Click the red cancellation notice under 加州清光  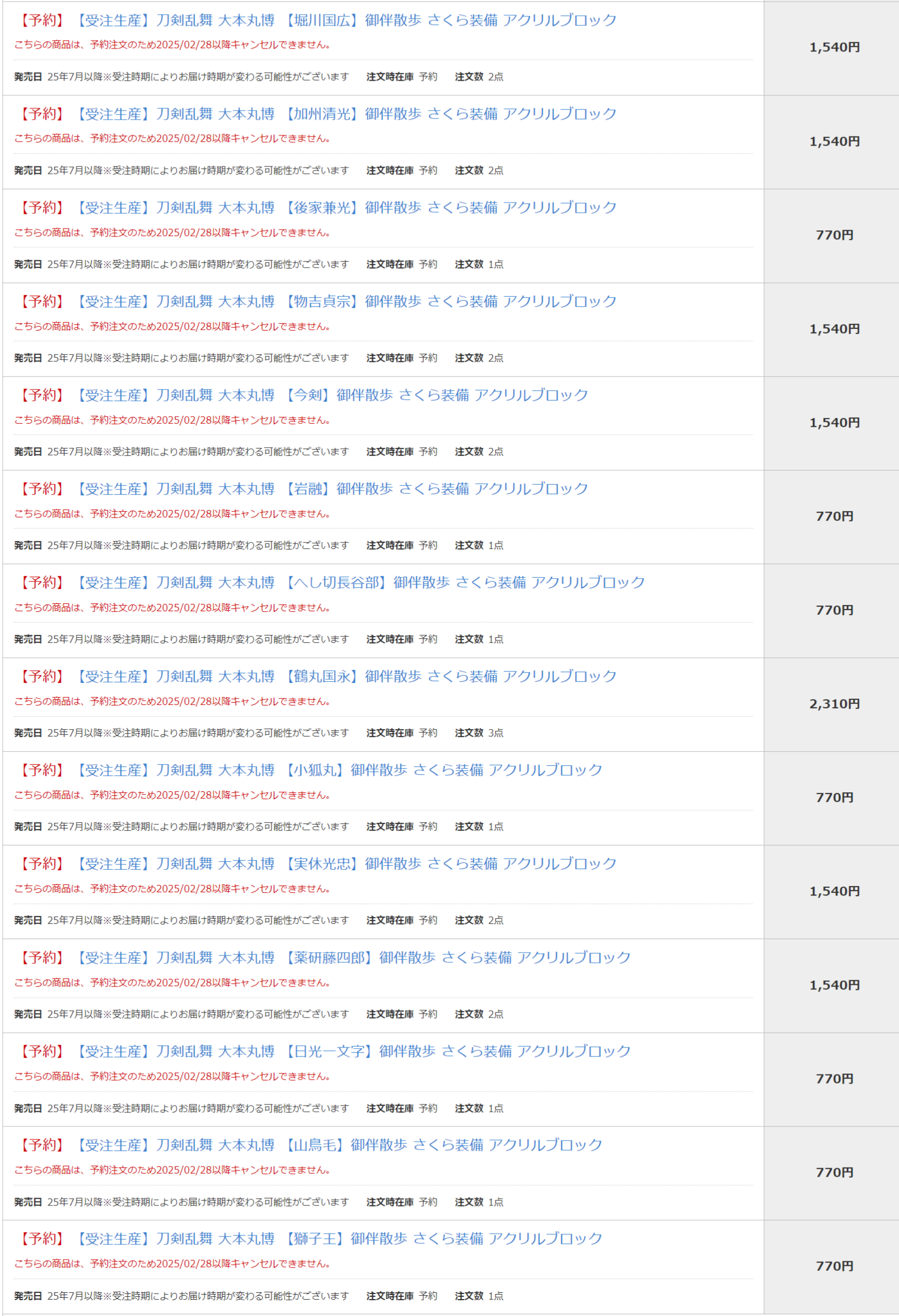pyautogui.click(x=173, y=138)
